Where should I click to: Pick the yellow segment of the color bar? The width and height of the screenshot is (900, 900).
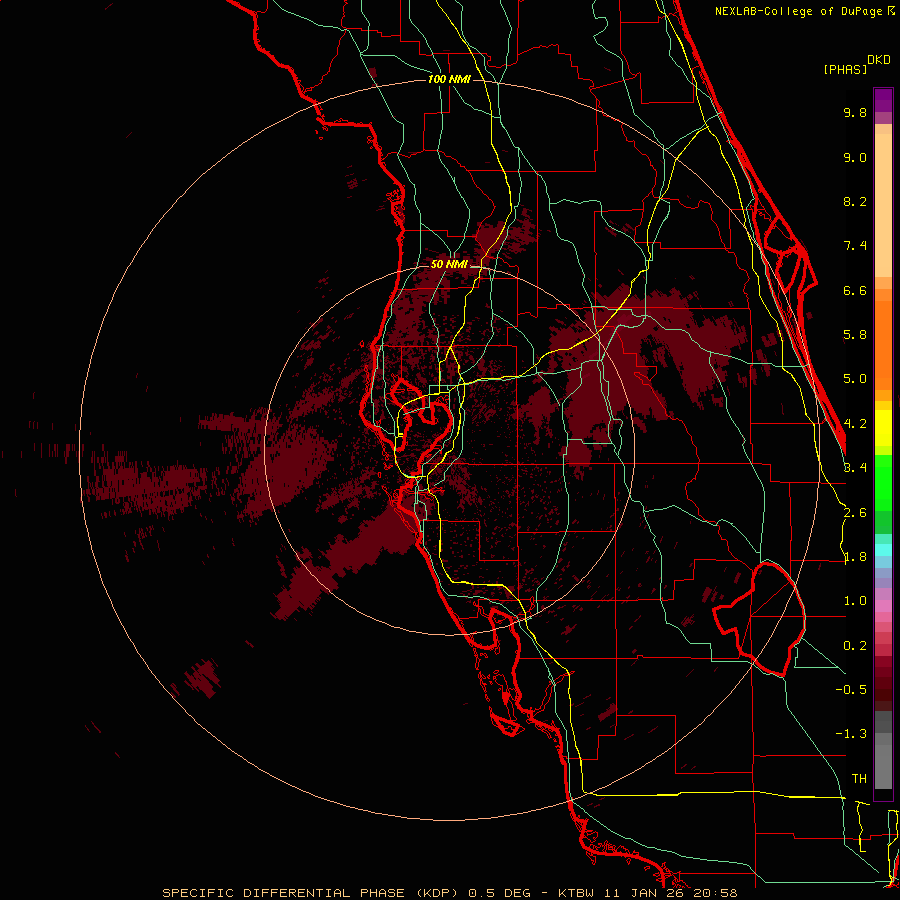883,428
